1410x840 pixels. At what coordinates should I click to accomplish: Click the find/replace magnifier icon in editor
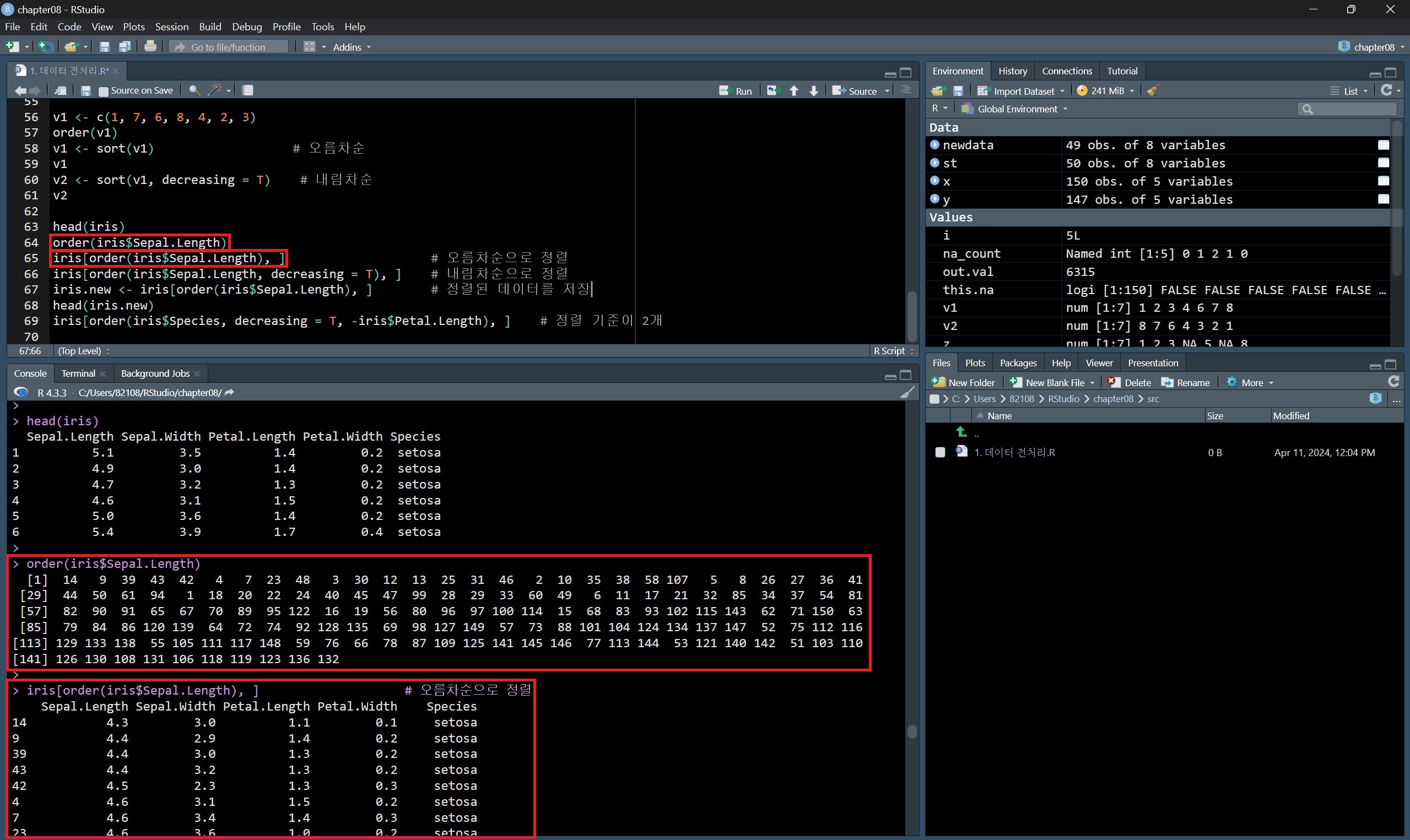[193, 90]
